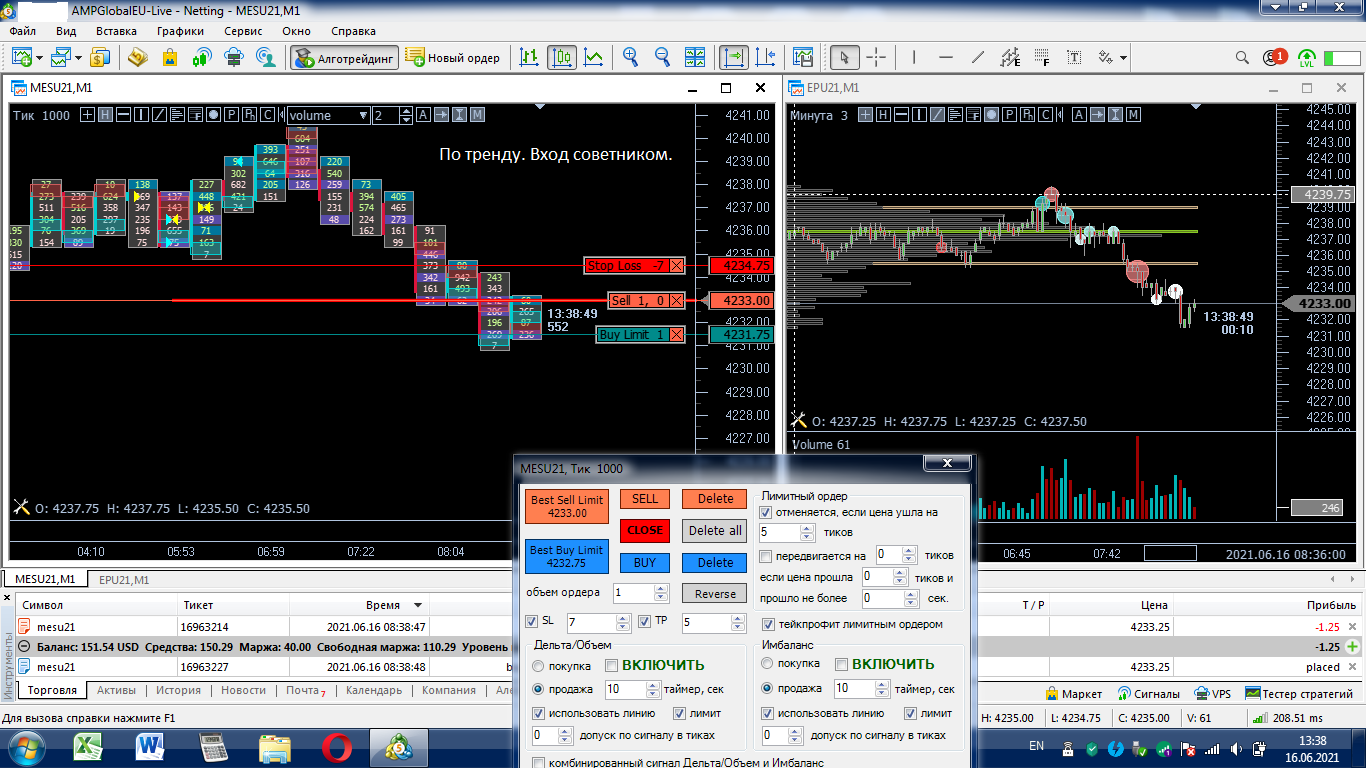The image size is (1366, 768).
Task: Click the Best Sell Limit 4233.00 button
Action: (567, 507)
